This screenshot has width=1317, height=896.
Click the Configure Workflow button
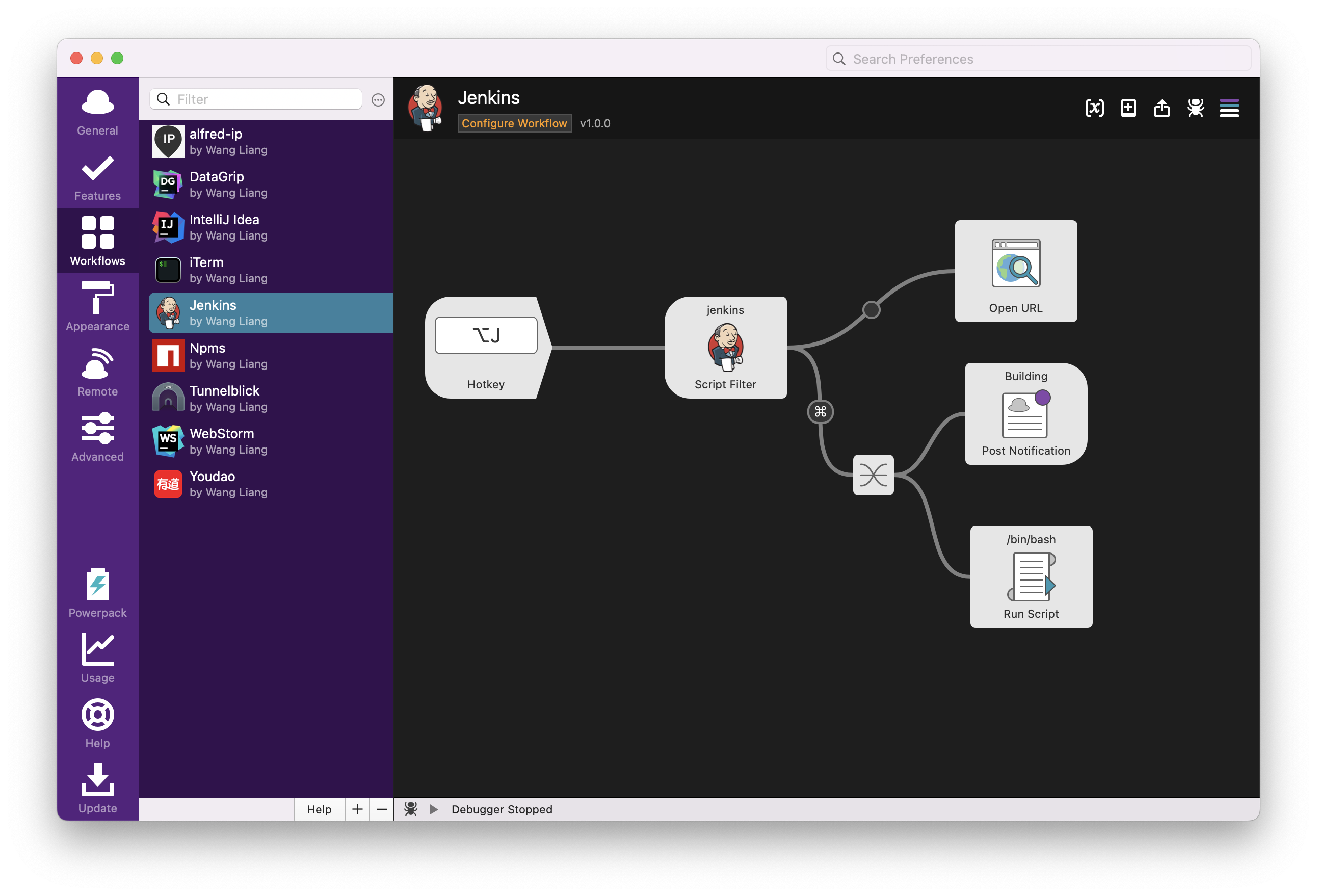(514, 123)
